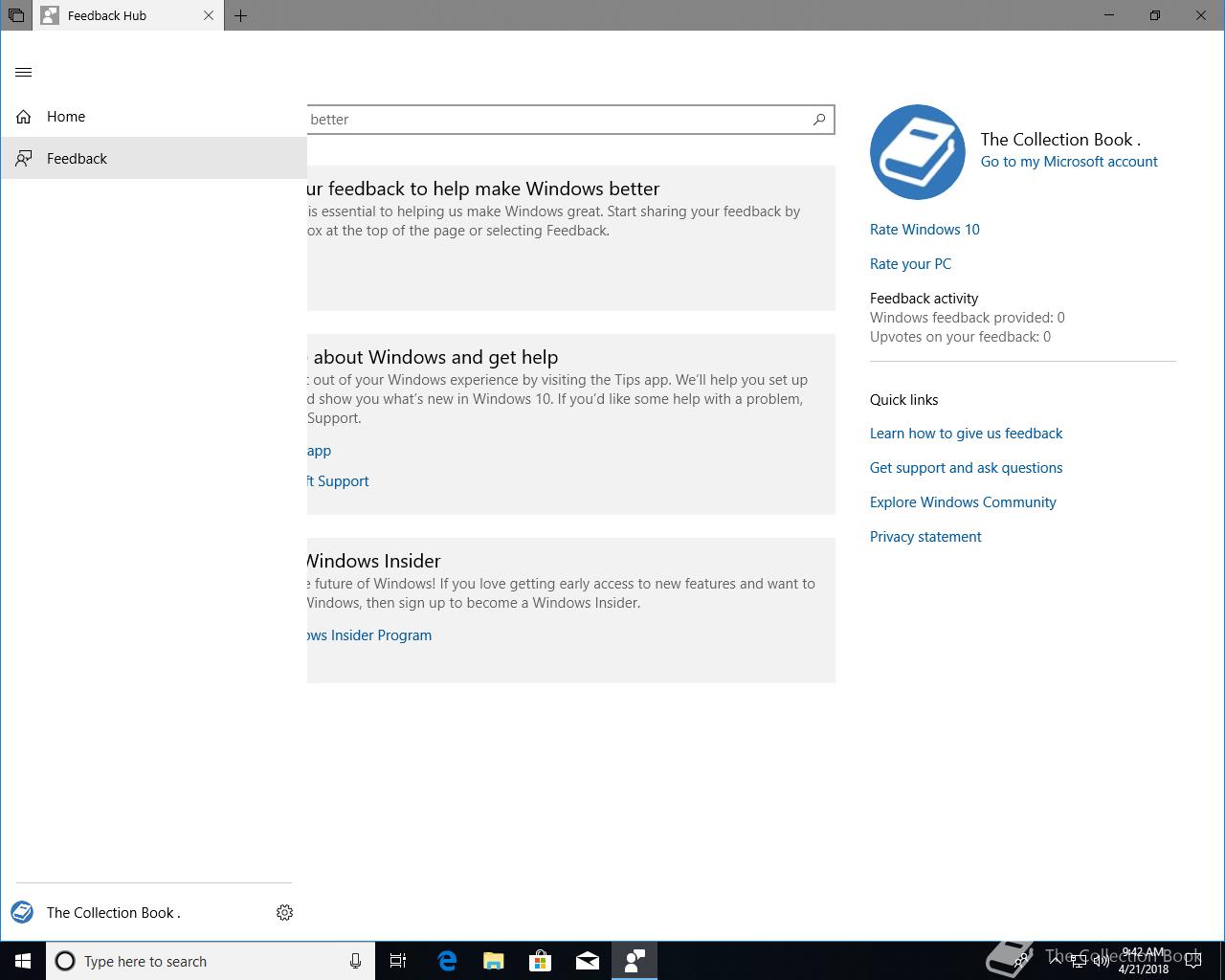Open the Home navigation item
Viewport: 1225px width, 980px height.
click(153, 117)
